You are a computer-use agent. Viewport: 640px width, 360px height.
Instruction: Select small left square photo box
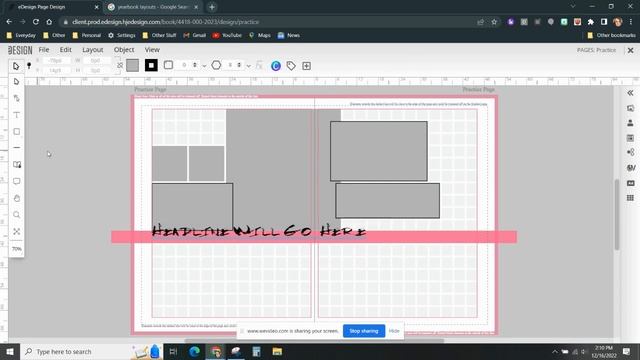tap(169, 163)
